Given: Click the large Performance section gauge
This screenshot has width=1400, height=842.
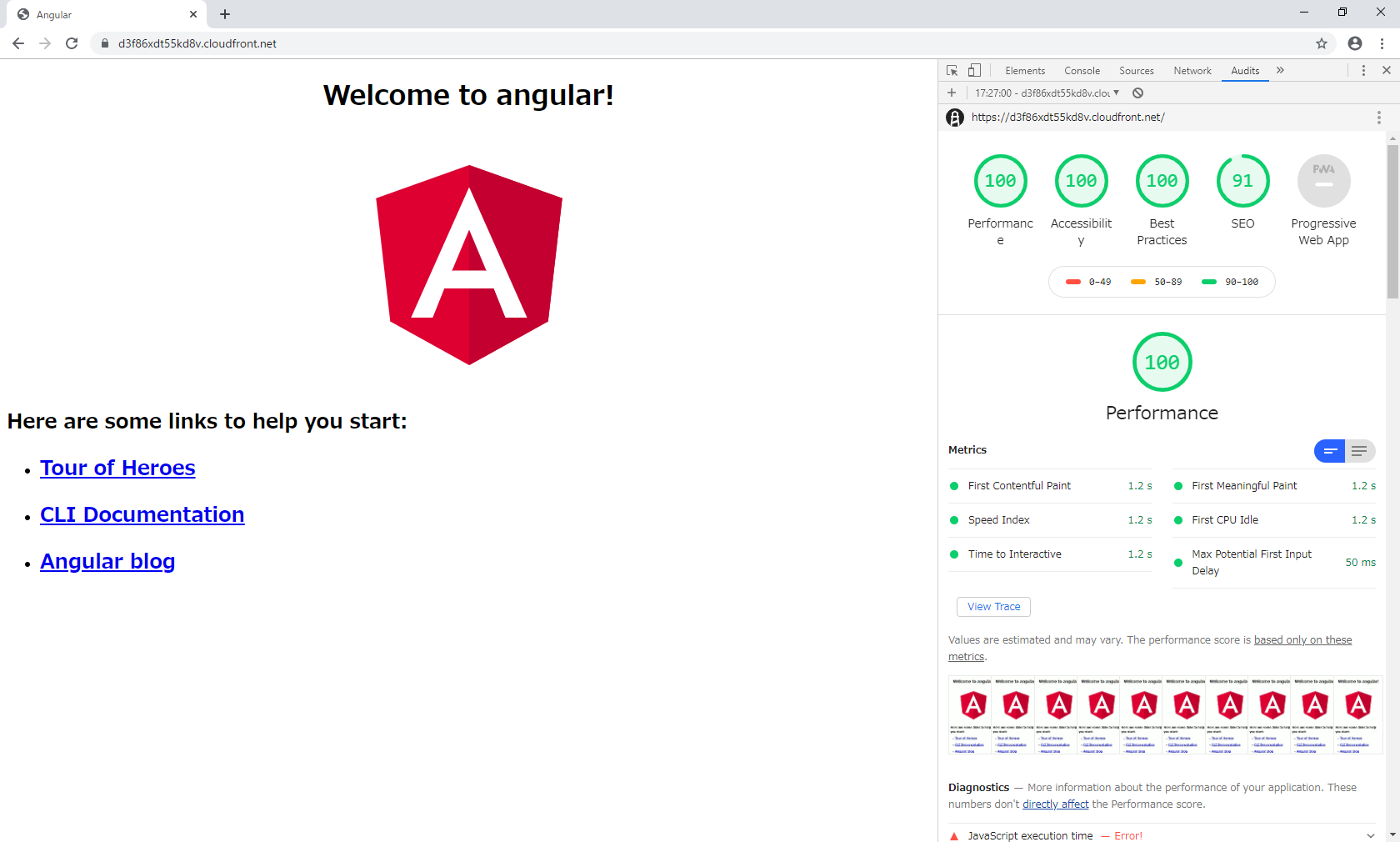Looking at the screenshot, I should [x=1162, y=362].
